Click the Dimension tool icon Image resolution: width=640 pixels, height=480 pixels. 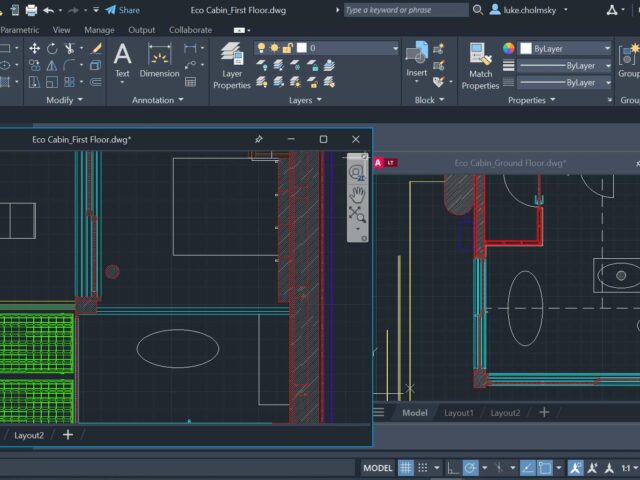159,58
